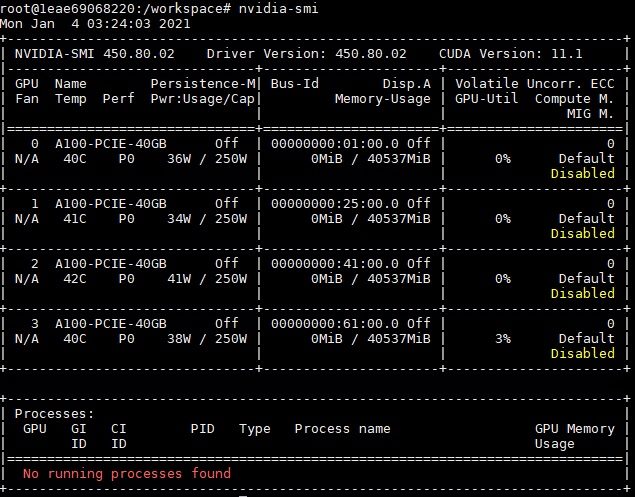635x497 pixels.
Task: Select the 34W / 250W power reading
Action: coord(207,219)
